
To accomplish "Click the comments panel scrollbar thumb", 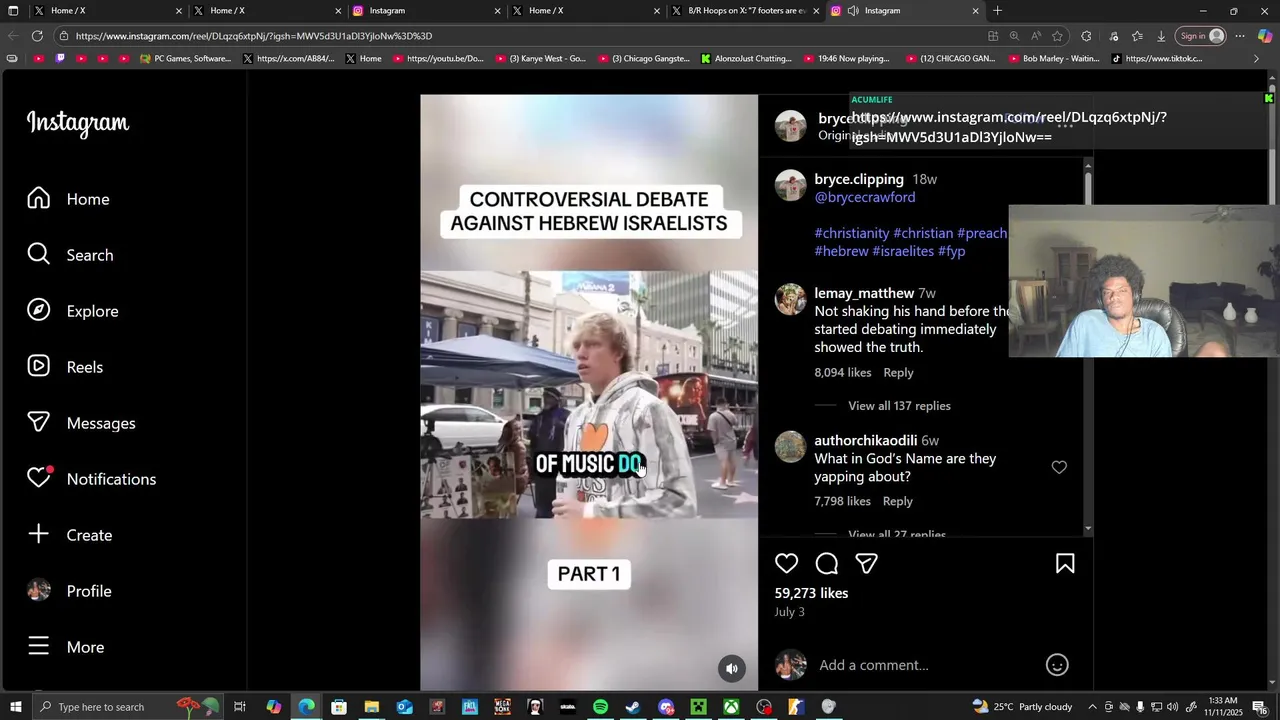I will 1088,187.
